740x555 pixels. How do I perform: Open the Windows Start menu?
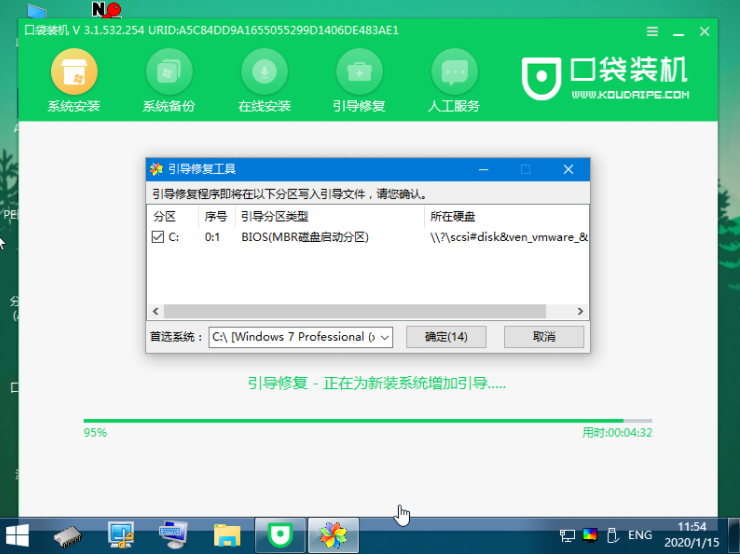pyautogui.click(x=17, y=535)
